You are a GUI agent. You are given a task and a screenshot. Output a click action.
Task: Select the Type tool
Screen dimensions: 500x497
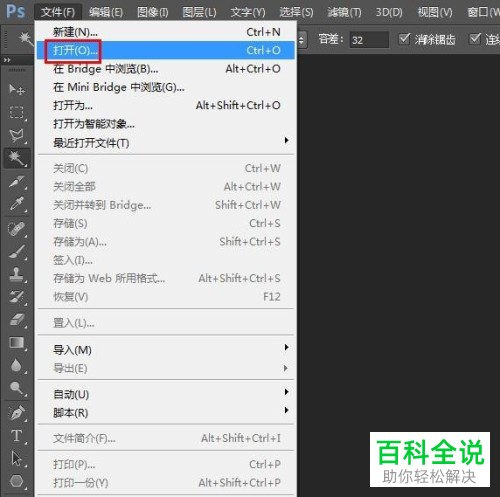click(16, 436)
